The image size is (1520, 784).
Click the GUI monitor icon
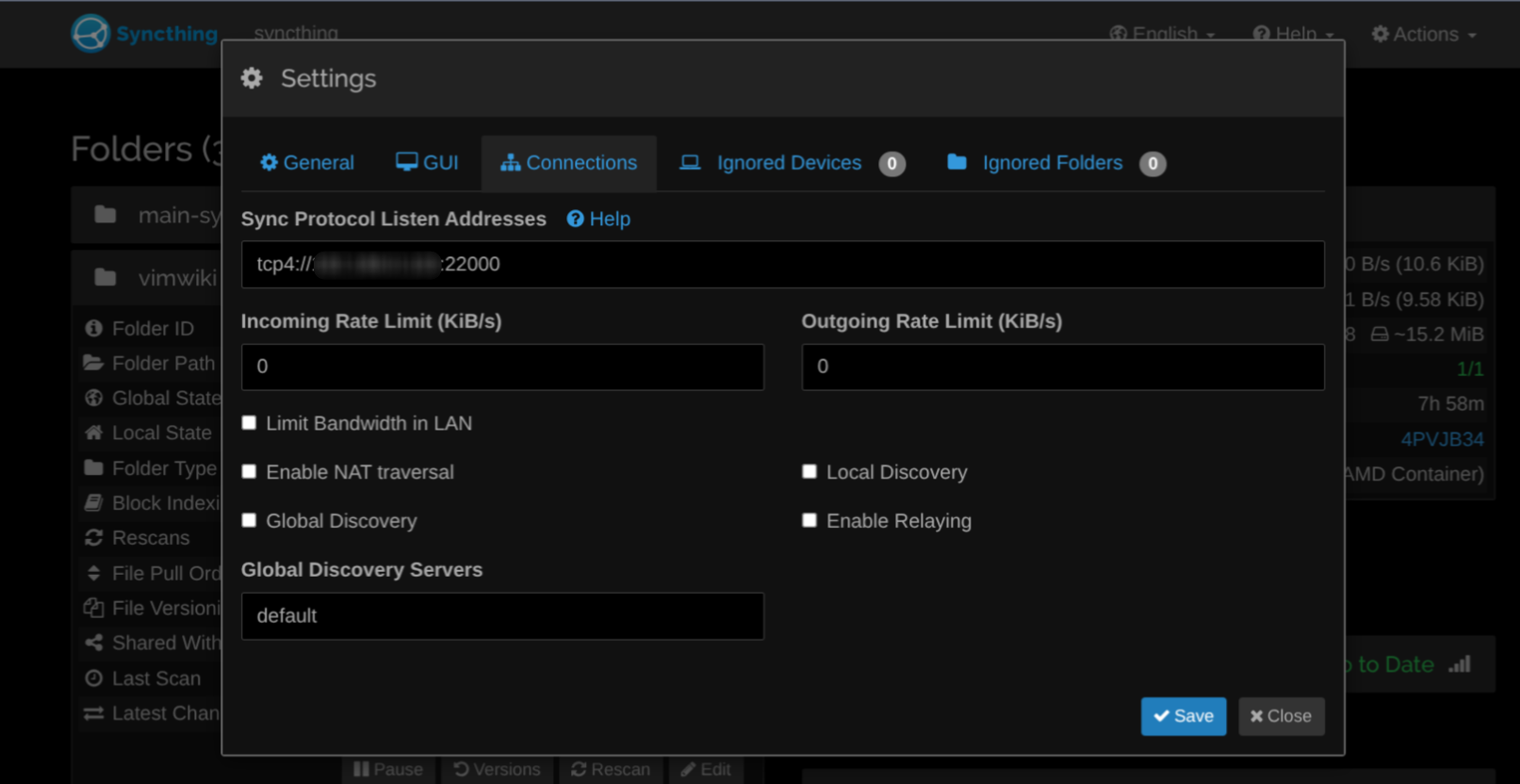point(406,162)
